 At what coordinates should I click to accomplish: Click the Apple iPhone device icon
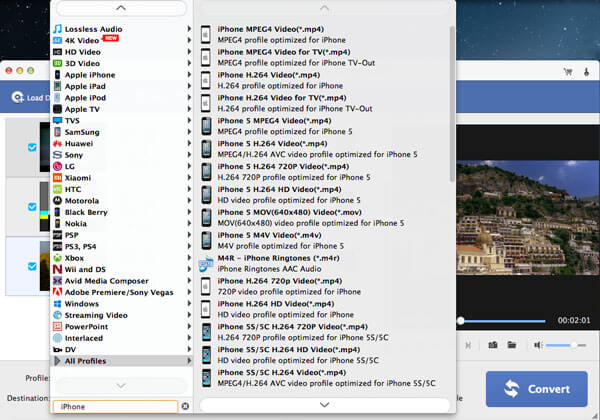[57, 75]
